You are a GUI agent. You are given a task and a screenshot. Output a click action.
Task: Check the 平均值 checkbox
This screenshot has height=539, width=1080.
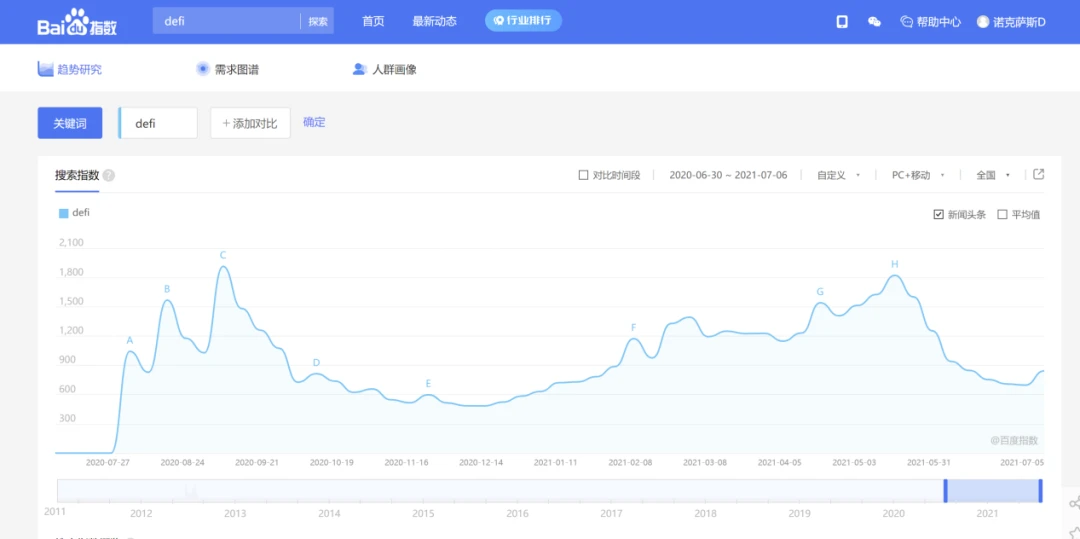tap(1002, 214)
